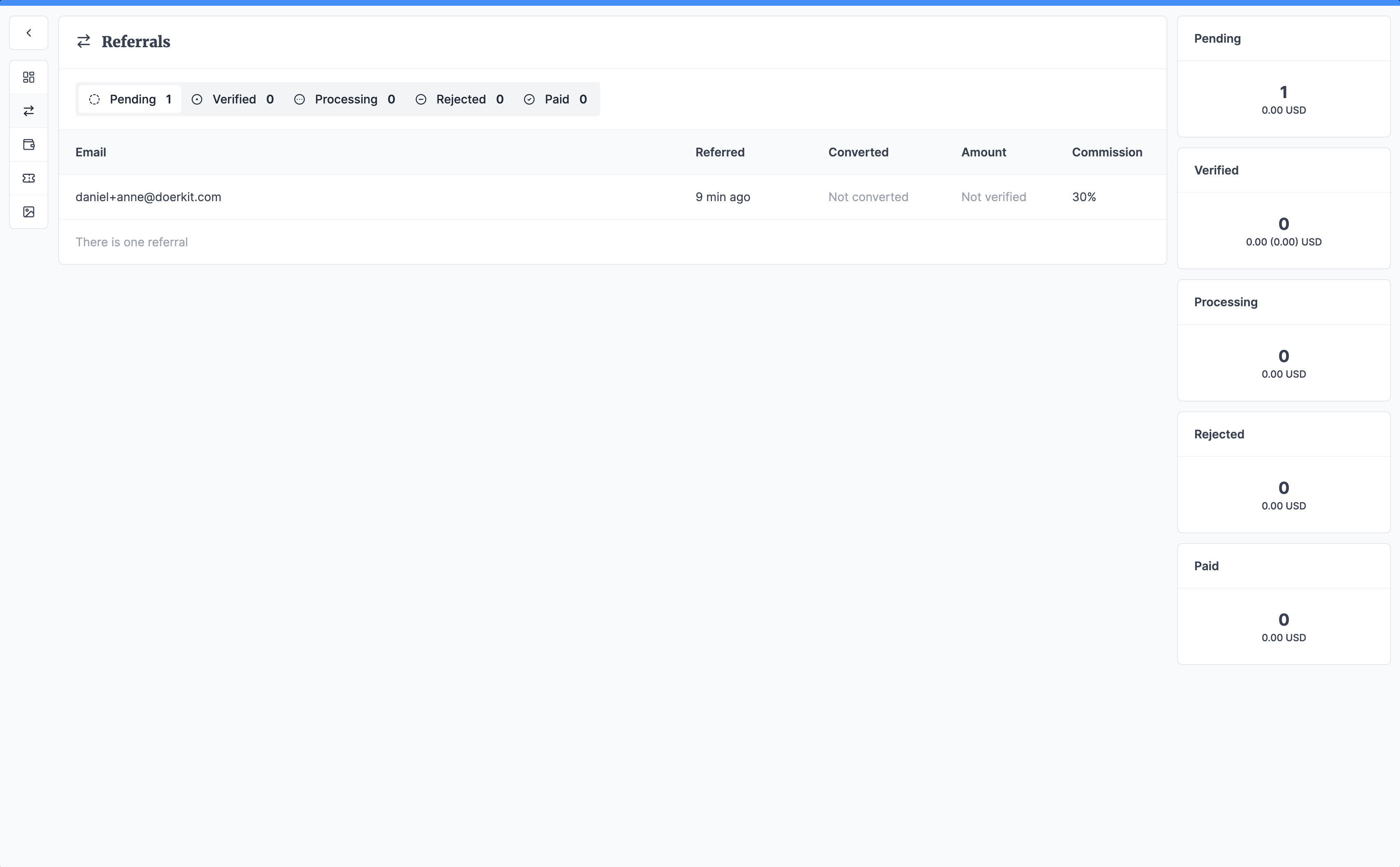The image size is (1400, 867).
Task: Select the referrals arrows sidebar icon
Action: [x=29, y=111]
